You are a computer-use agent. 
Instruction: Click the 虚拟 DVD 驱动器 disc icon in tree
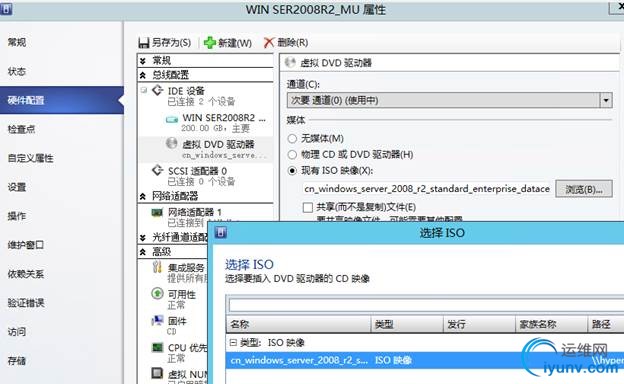pos(172,143)
